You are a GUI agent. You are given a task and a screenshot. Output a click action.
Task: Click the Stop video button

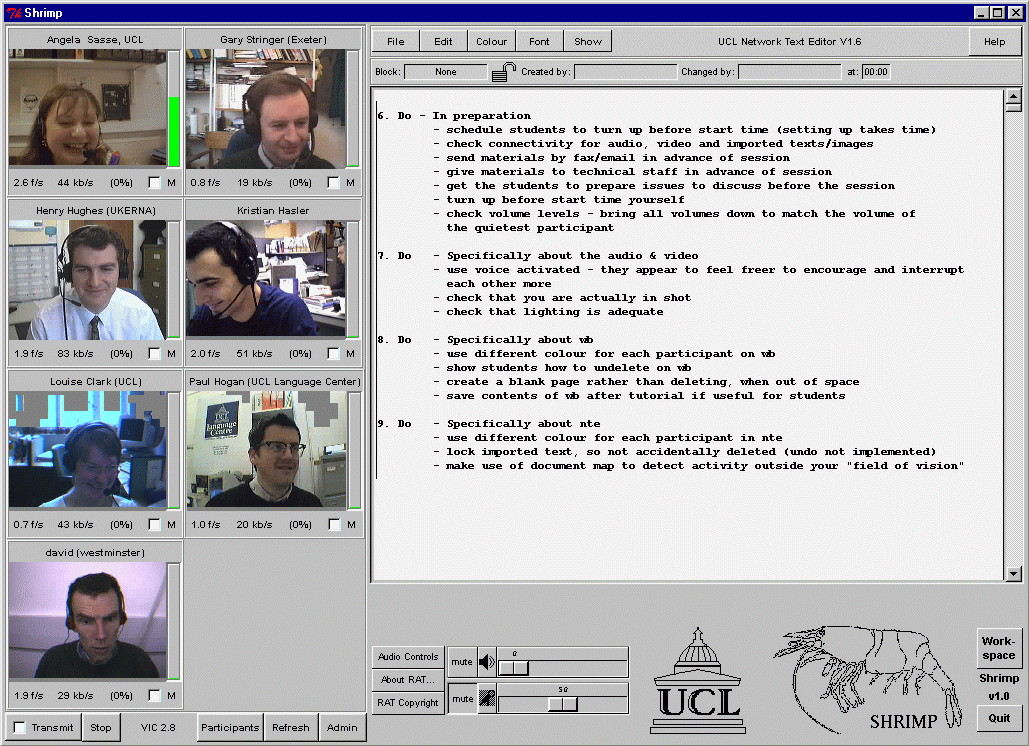click(100, 727)
